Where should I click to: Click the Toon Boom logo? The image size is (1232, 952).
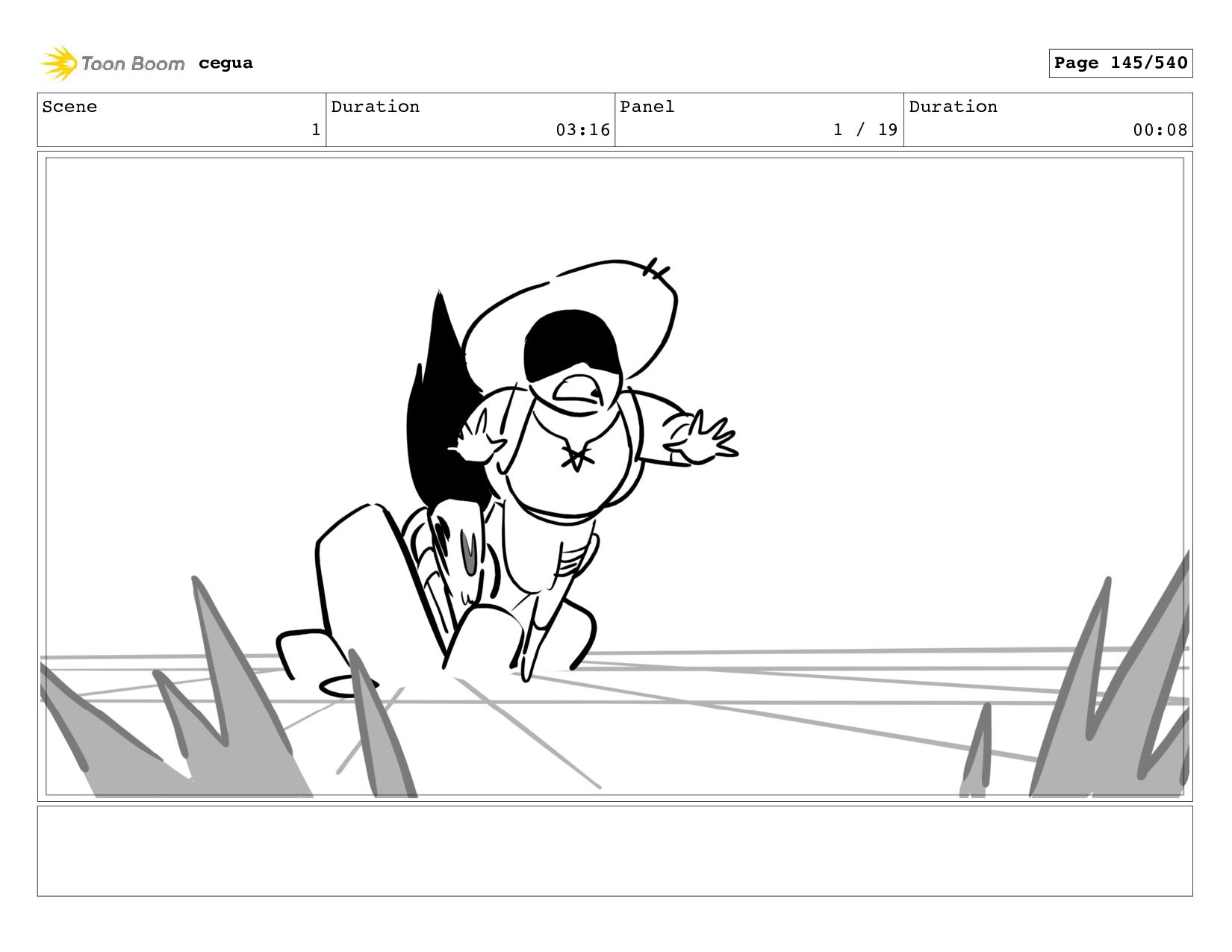[112, 63]
